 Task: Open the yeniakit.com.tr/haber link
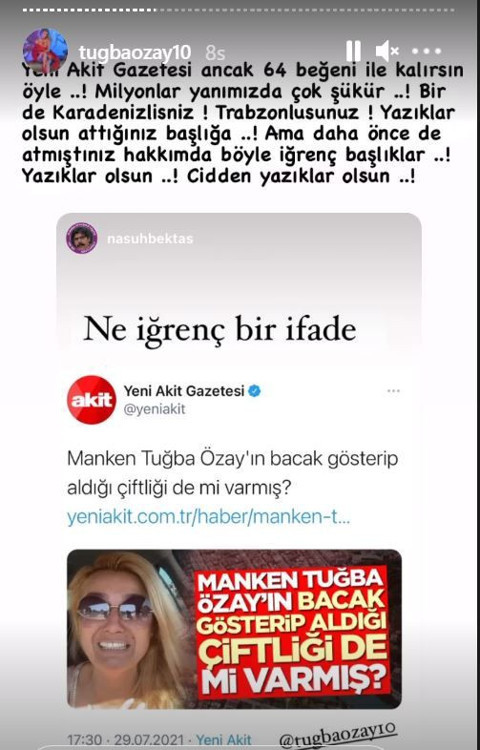click(x=208, y=518)
